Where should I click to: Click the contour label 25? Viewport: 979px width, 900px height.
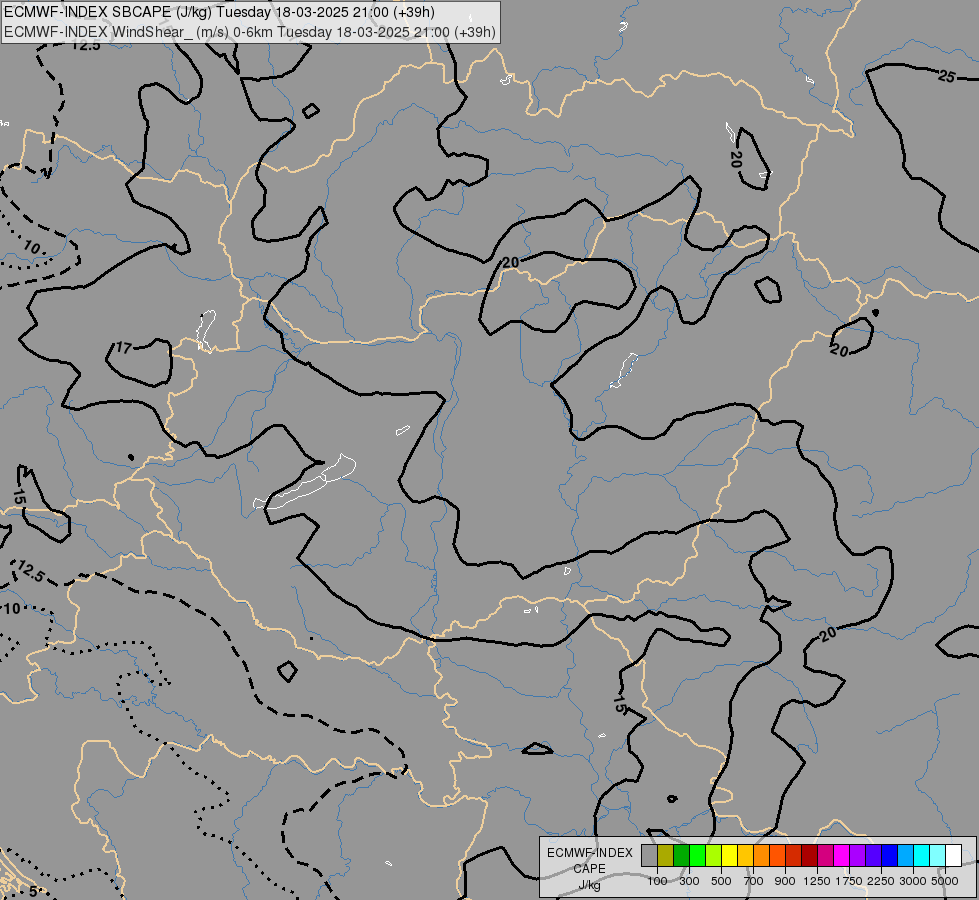(x=947, y=77)
